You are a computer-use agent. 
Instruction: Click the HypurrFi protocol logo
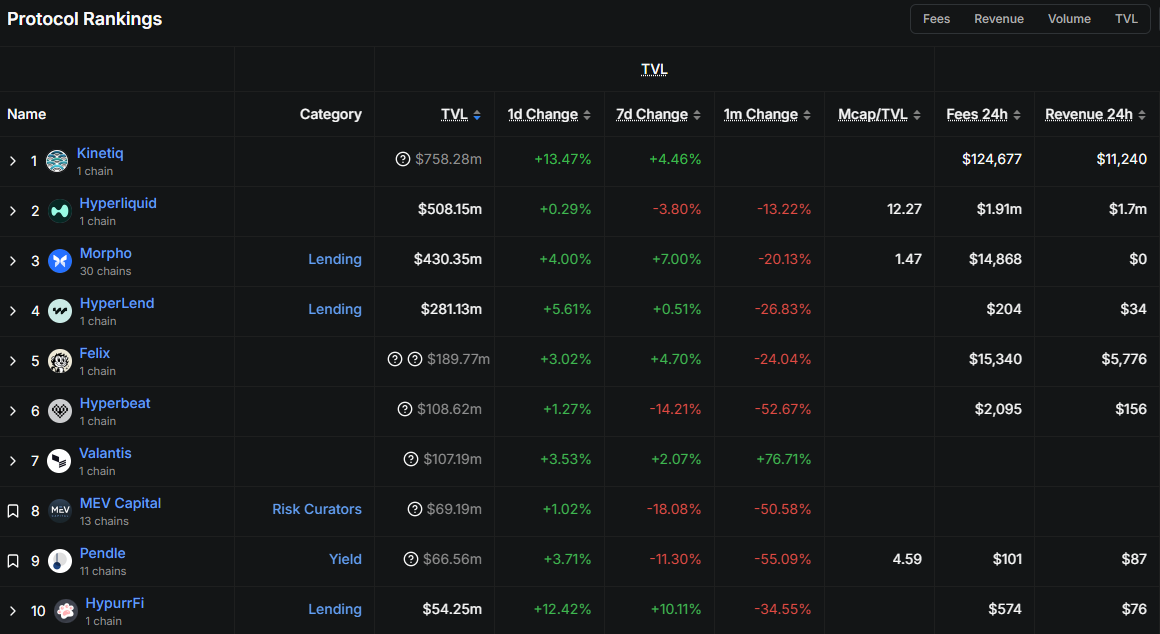[x=65, y=610]
